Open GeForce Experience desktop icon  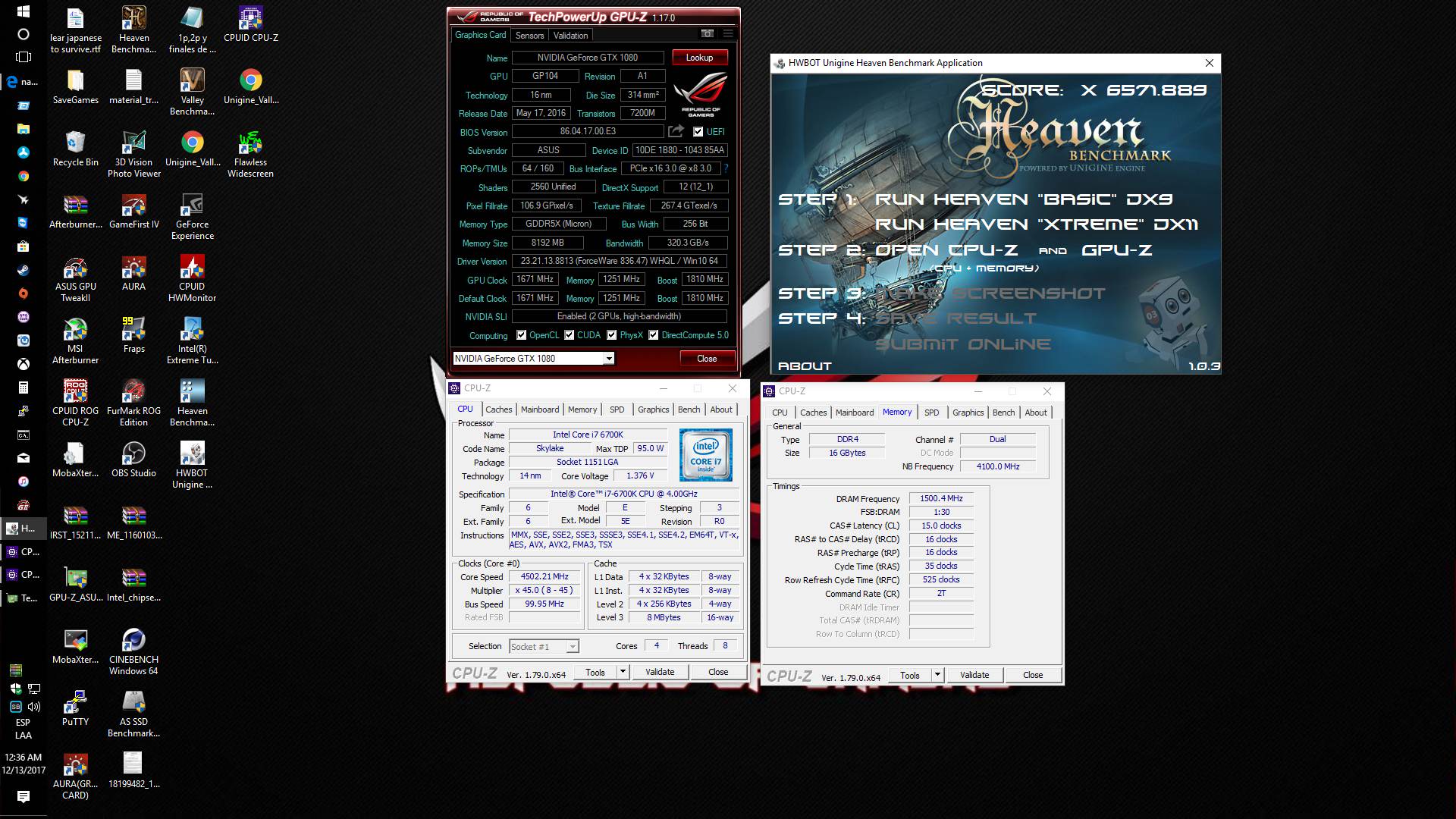(193, 217)
